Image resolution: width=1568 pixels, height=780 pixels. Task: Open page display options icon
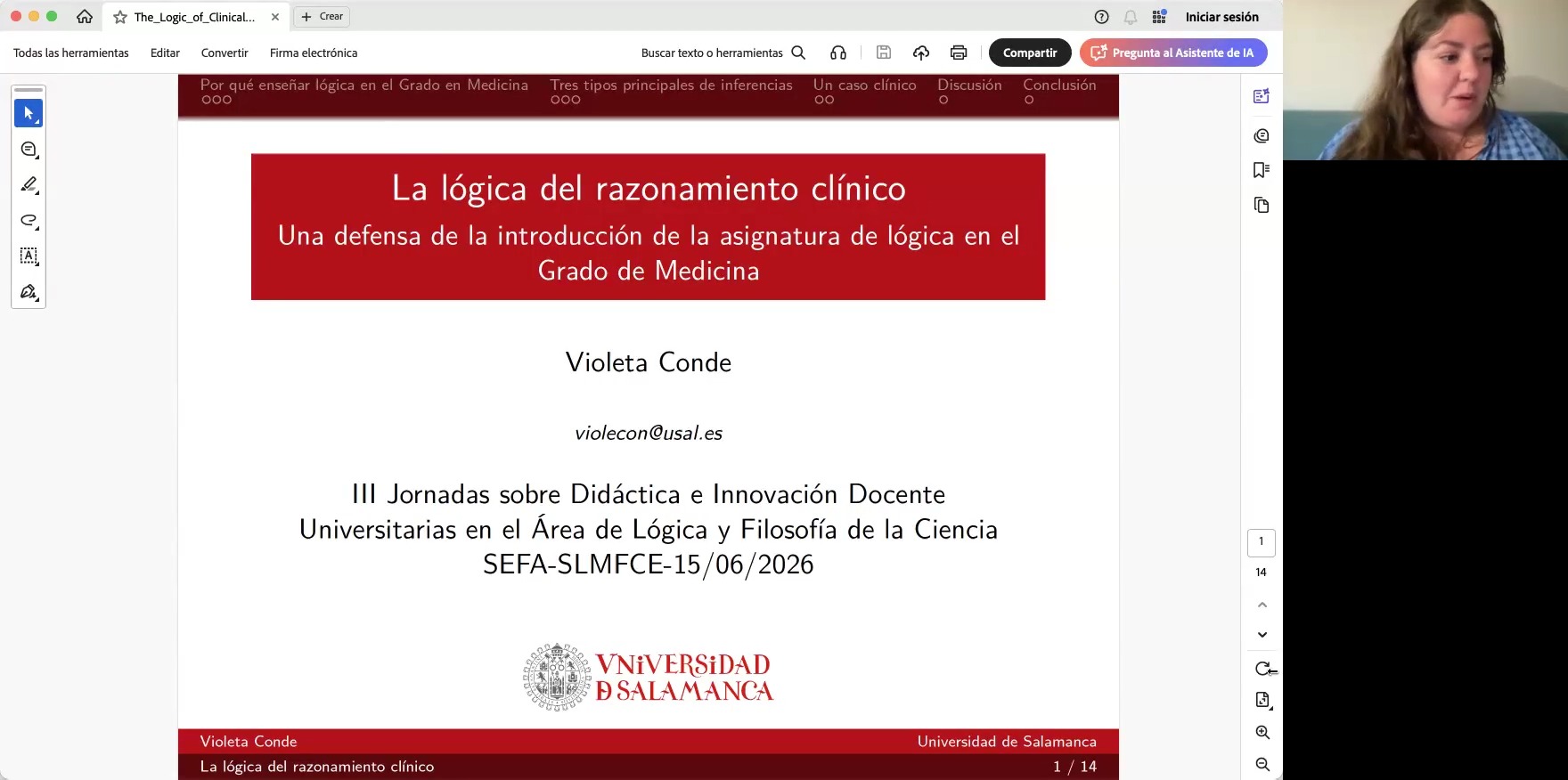(x=1263, y=700)
